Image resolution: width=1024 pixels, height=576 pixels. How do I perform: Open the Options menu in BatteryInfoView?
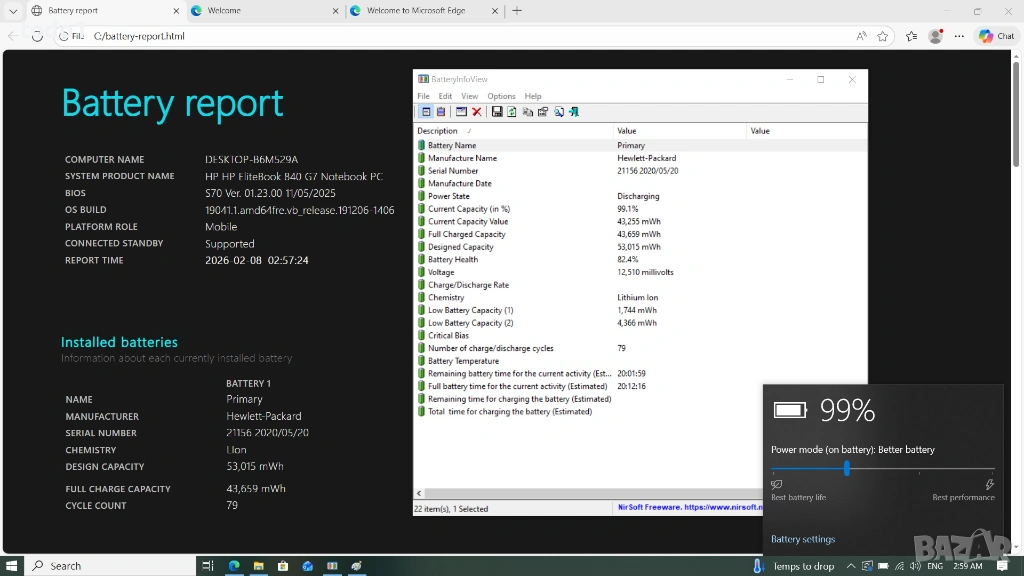[x=501, y=96]
